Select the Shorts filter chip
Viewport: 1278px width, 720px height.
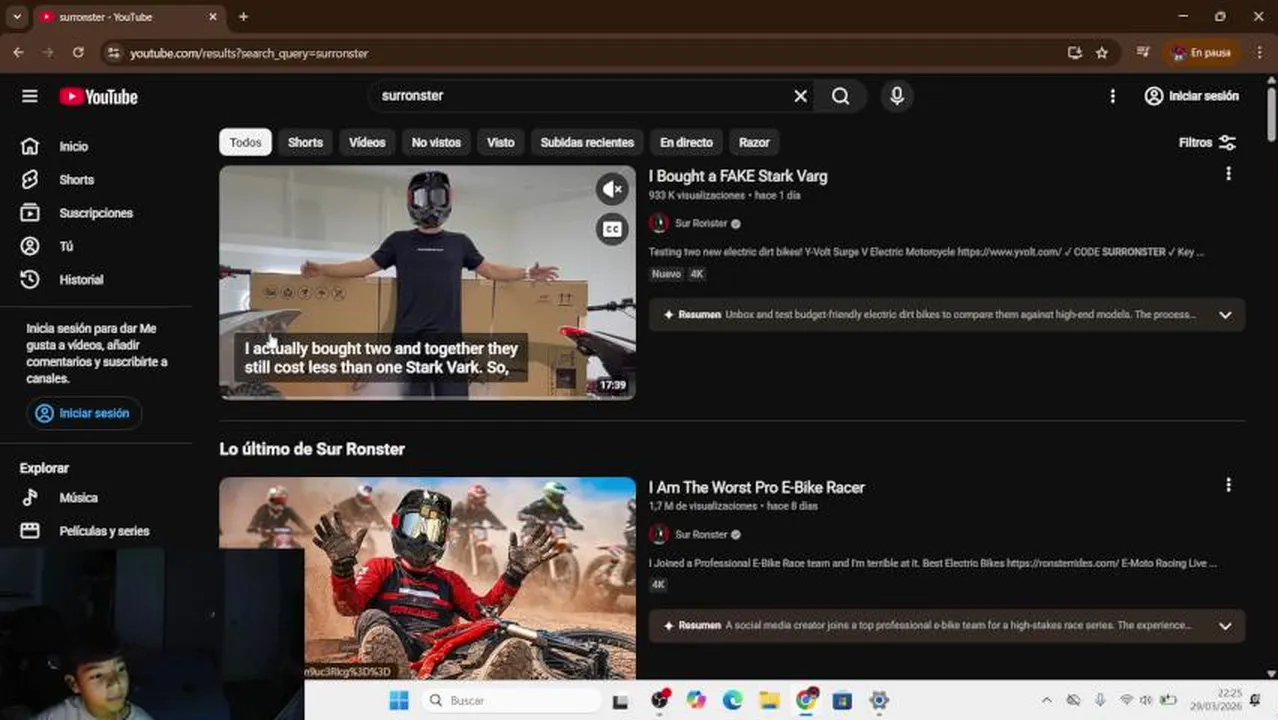pos(305,142)
